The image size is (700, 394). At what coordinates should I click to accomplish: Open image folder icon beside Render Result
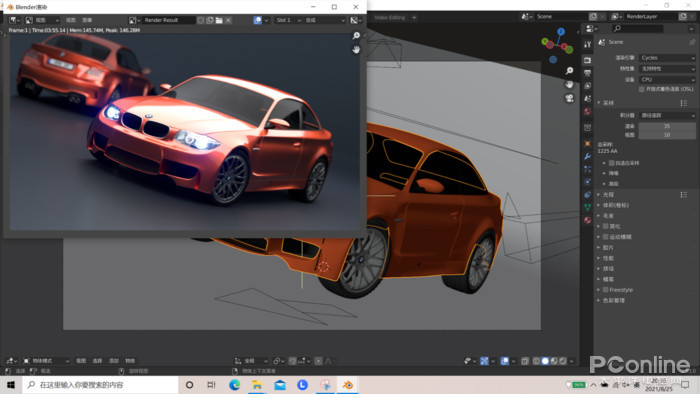click(219, 20)
